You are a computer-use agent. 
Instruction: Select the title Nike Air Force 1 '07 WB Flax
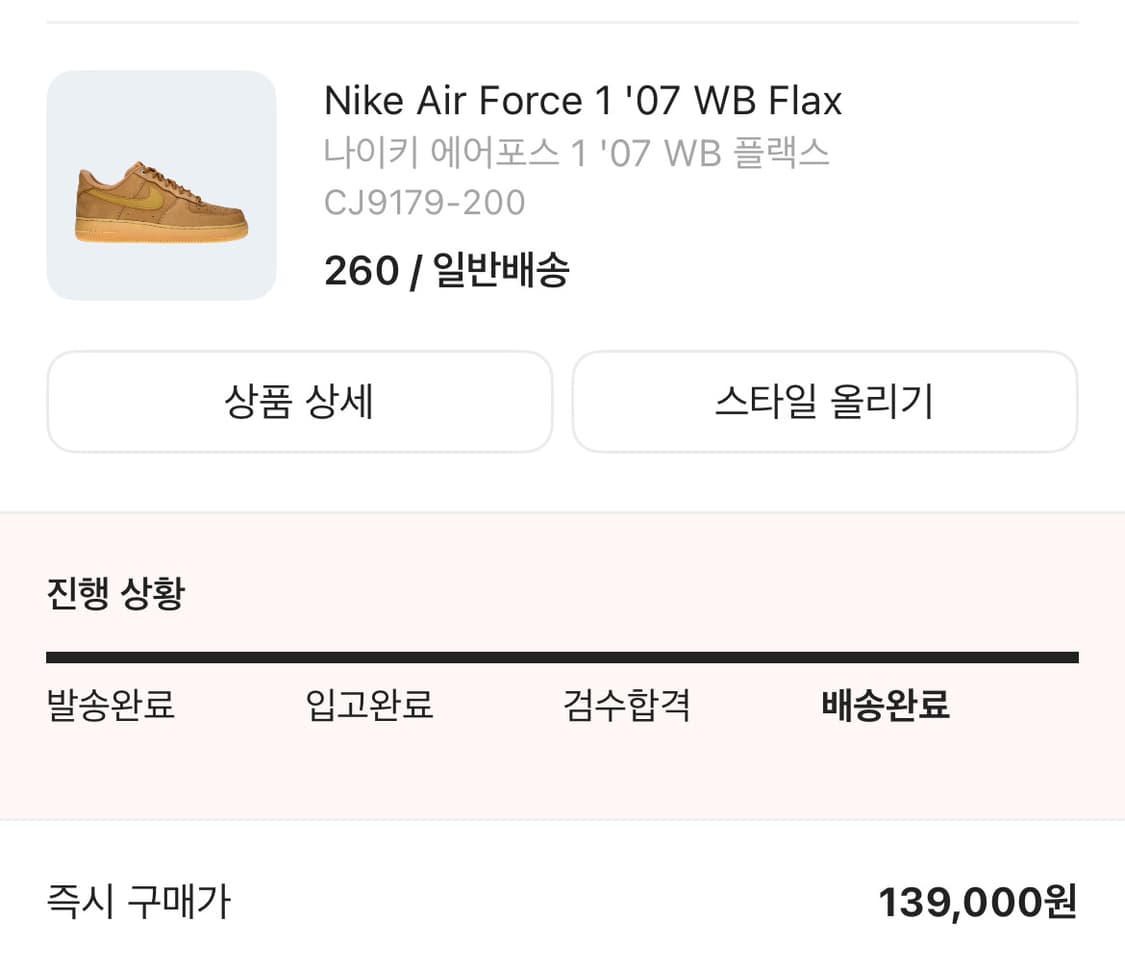[583, 99]
